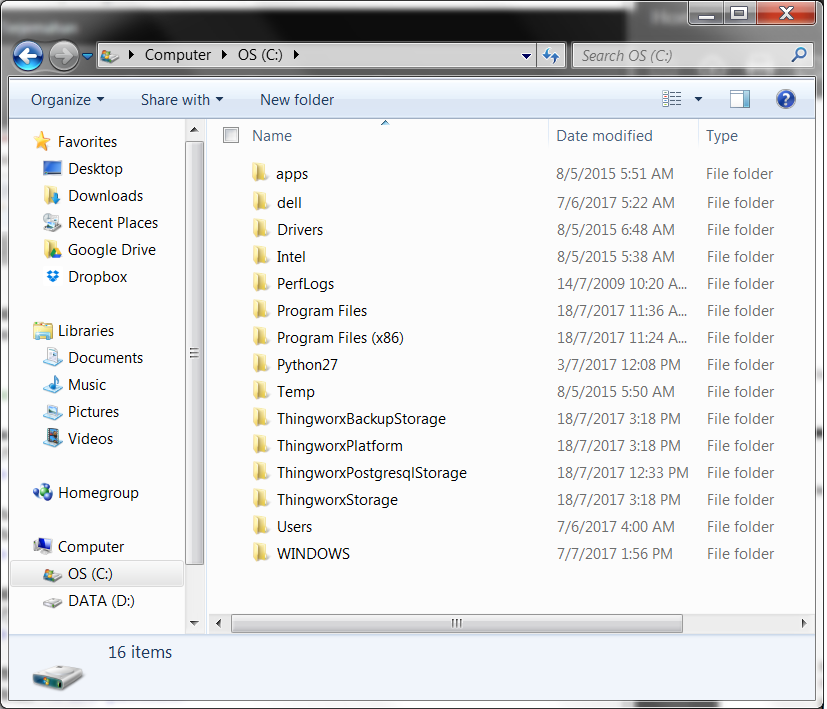Open the Pictures library
The height and width of the screenshot is (709, 827).
pos(92,412)
